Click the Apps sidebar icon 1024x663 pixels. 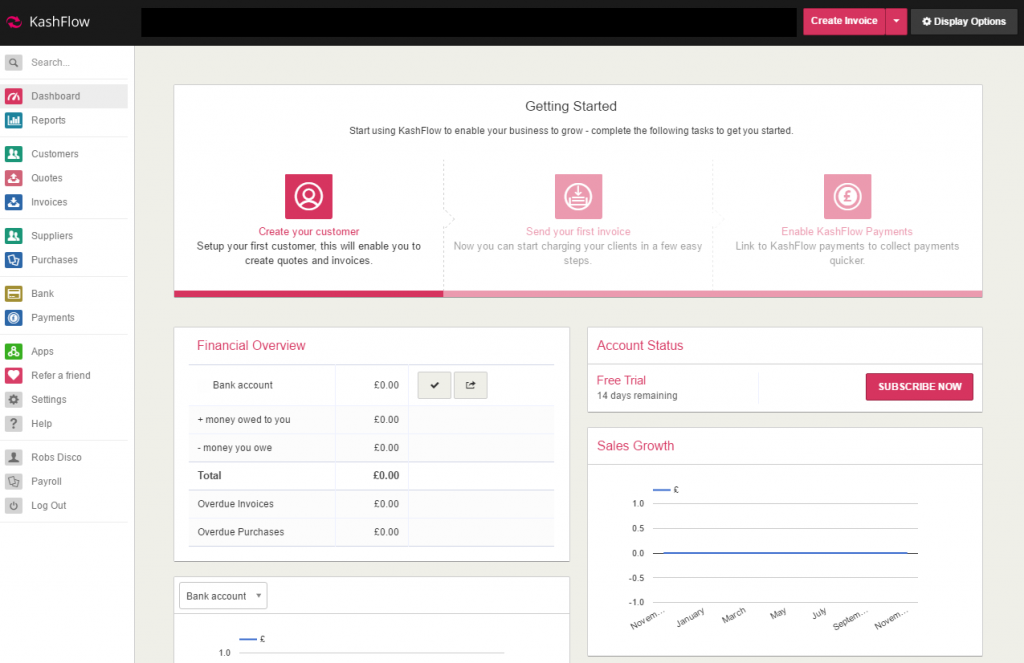14,351
